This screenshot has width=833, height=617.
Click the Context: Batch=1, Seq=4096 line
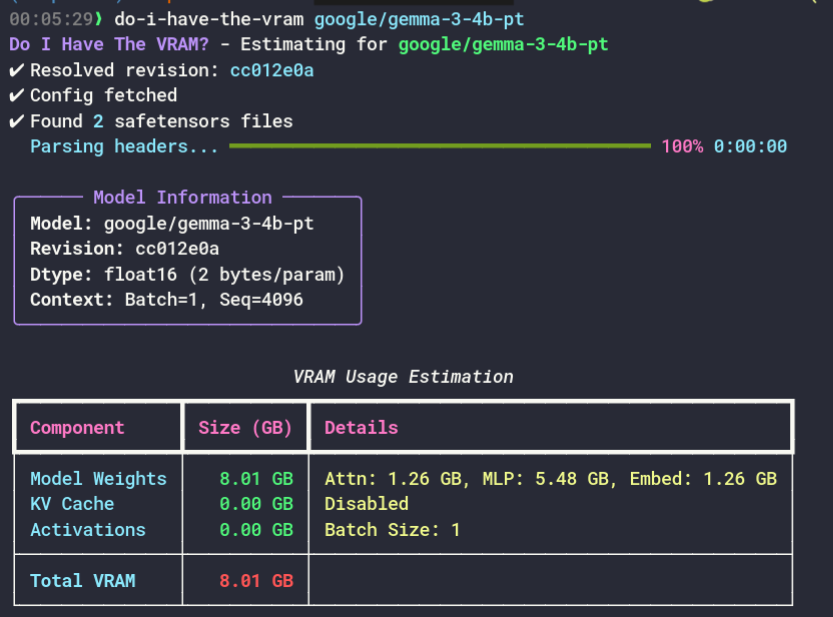pyautogui.click(x=166, y=300)
